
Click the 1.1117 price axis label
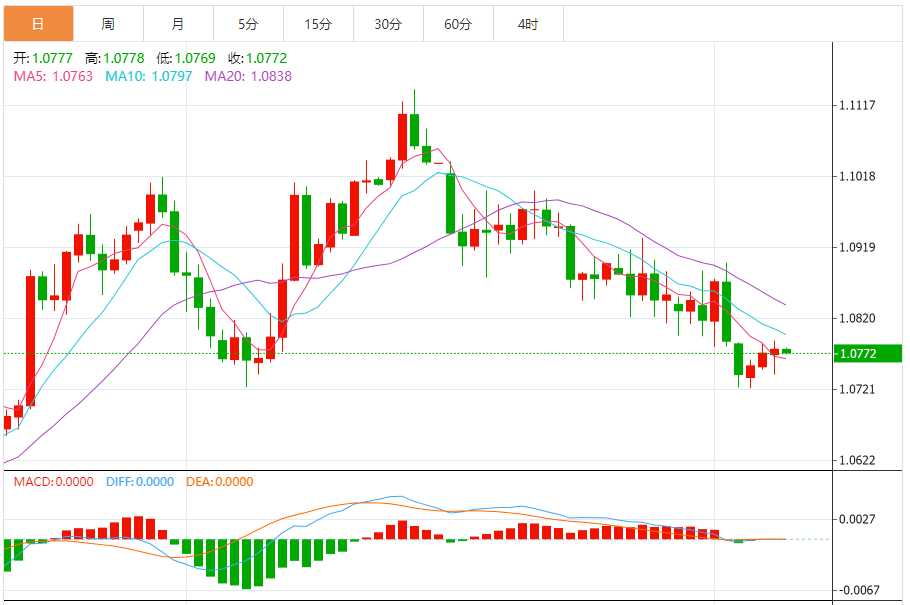[857, 105]
